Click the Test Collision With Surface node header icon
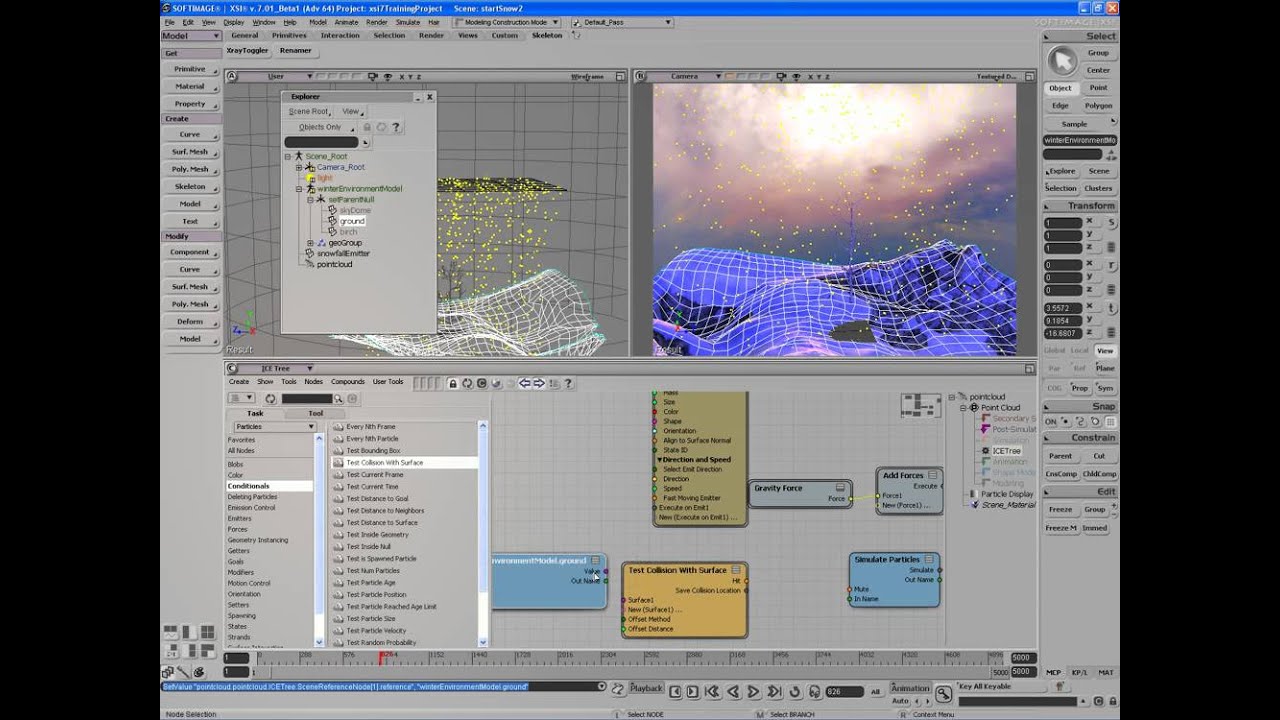 [735, 570]
